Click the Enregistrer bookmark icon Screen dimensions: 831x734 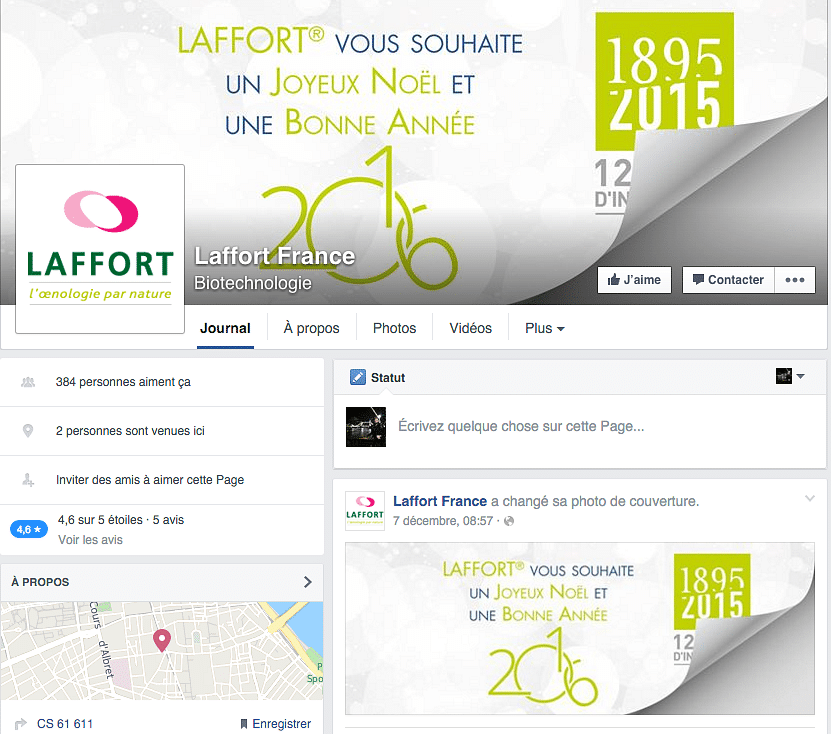pos(243,723)
